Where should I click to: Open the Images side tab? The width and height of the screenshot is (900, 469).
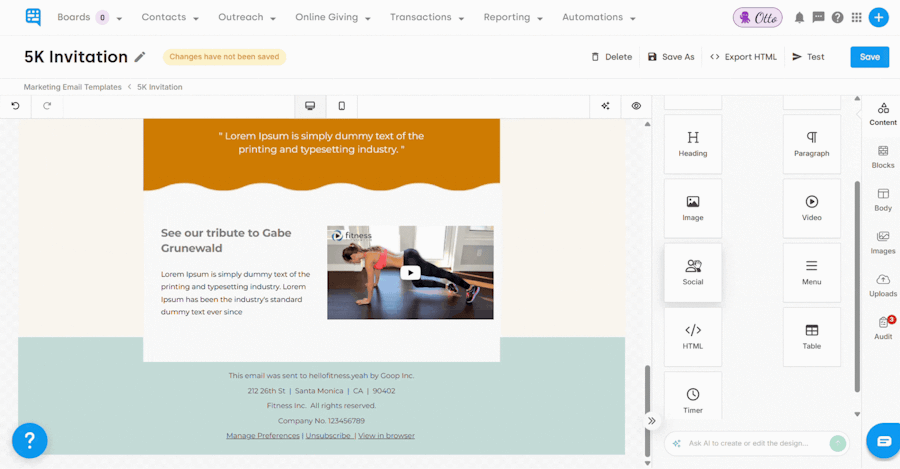[883, 243]
